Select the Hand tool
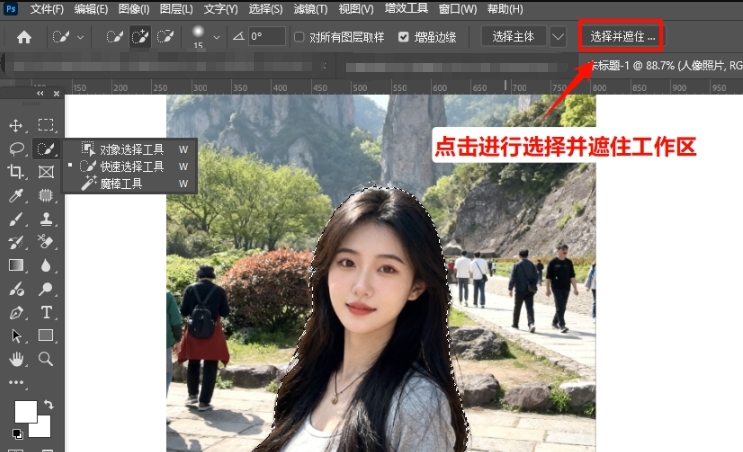 [16, 359]
